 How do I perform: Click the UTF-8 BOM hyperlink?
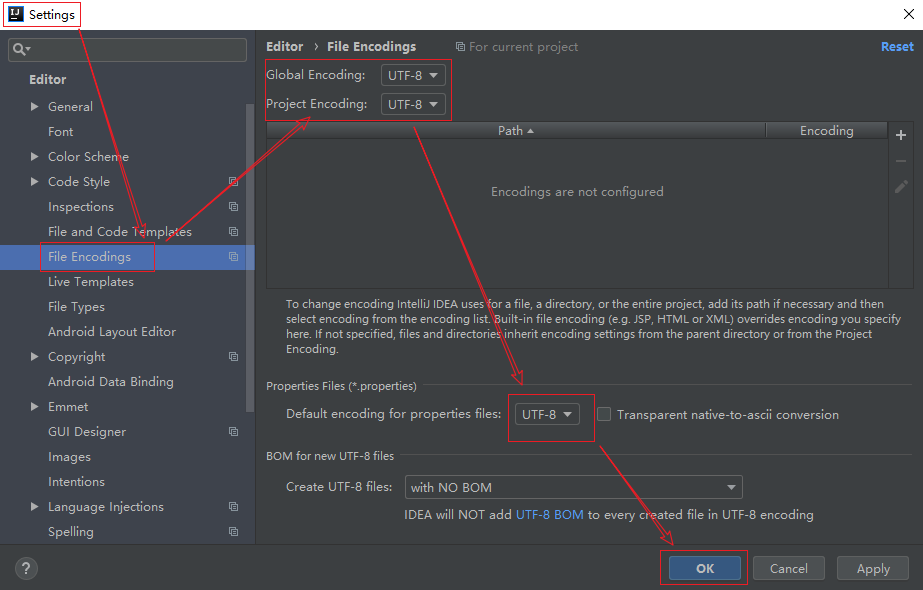(x=549, y=515)
